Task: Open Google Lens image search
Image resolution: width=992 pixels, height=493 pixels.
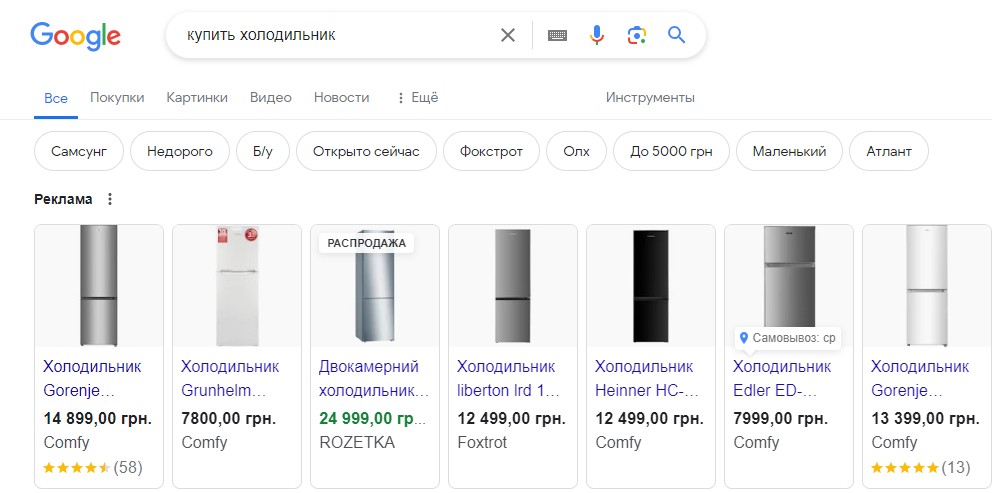Action: coord(637,35)
